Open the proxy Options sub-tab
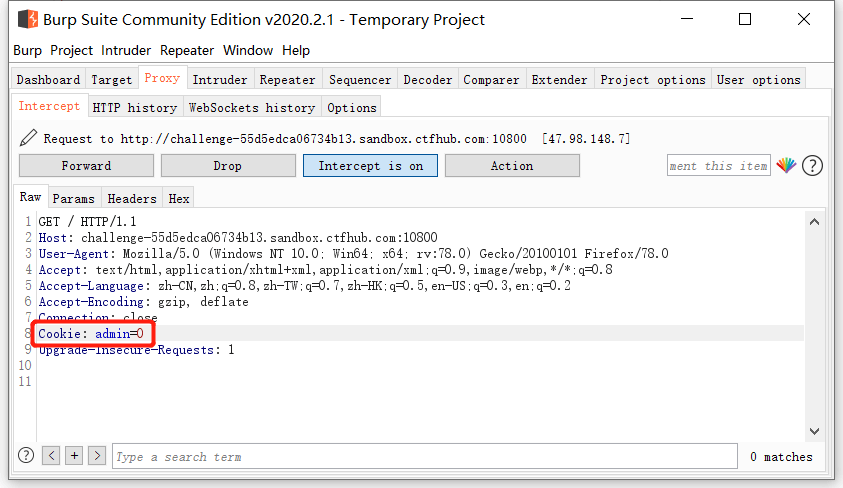This screenshot has height=488, width=843. click(x=352, y=107)
